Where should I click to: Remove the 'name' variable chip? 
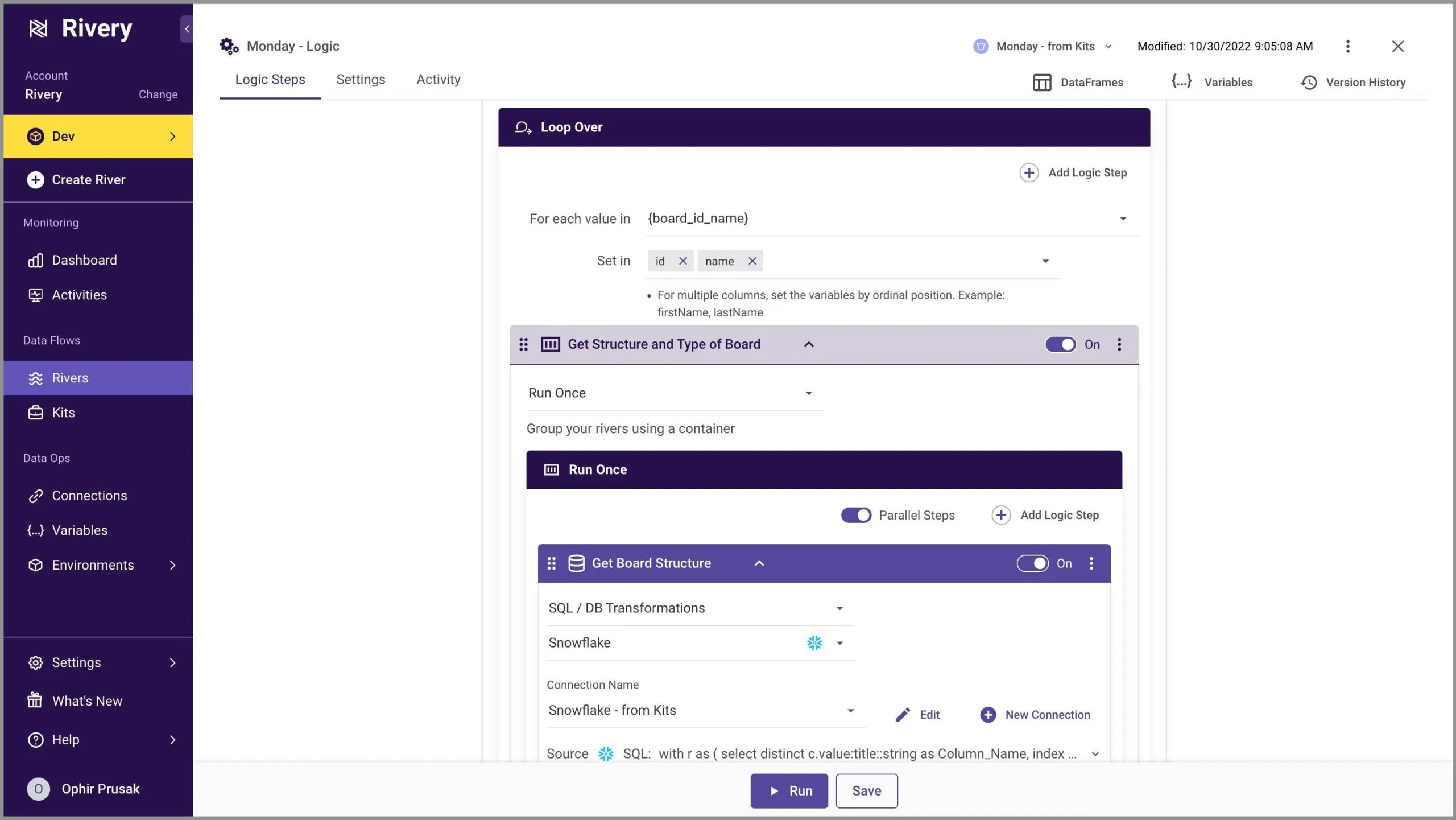[x=752, y=261]
